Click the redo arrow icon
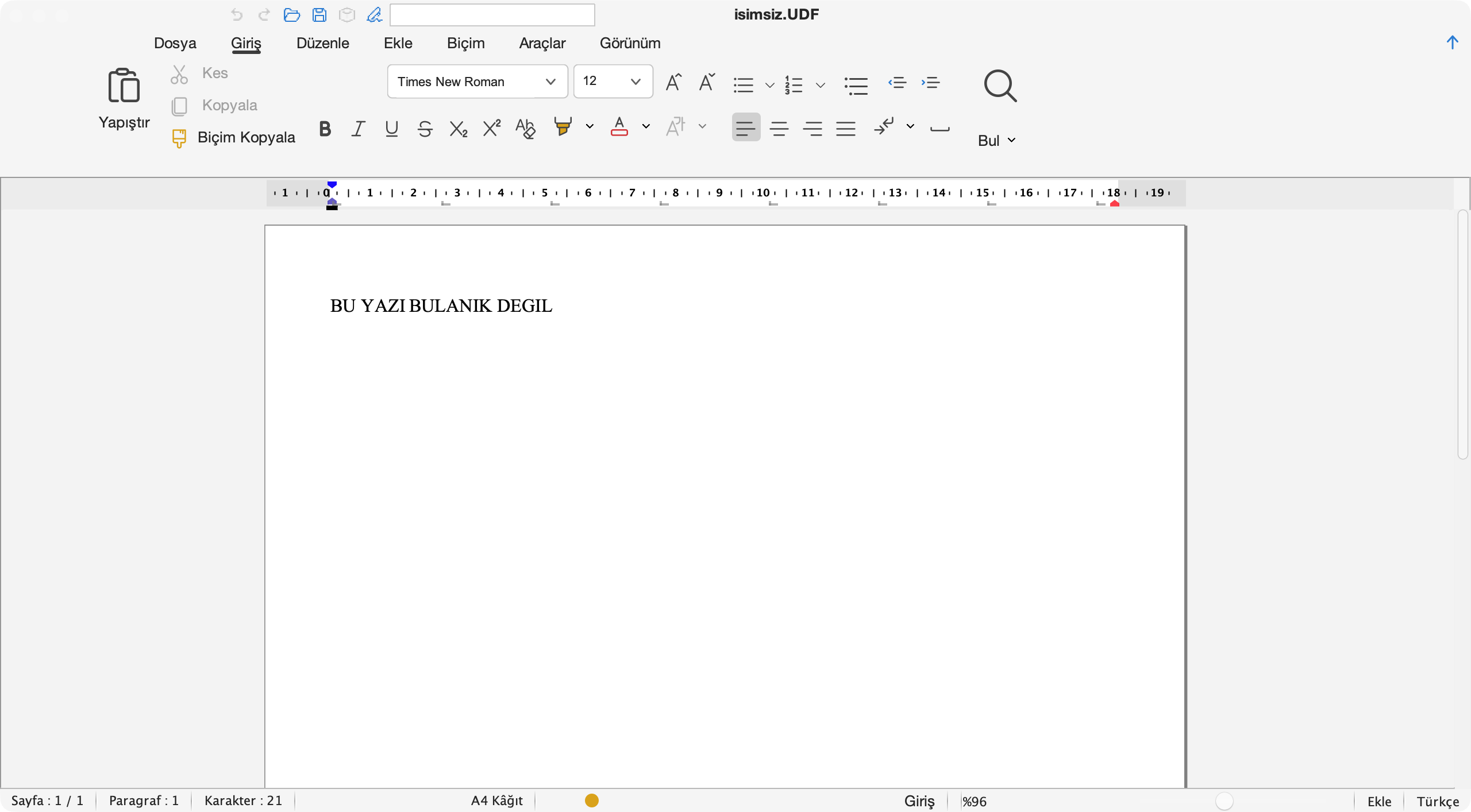Image resolution: width=1471 pixels, height=812 pixels. click(264, 14)
